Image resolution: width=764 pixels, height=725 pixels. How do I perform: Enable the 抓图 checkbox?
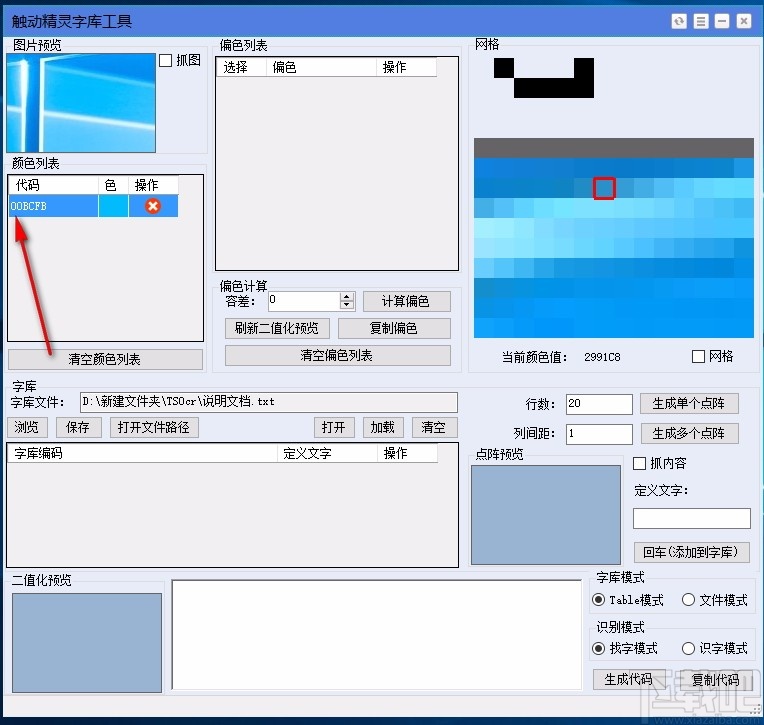[165, 60]
